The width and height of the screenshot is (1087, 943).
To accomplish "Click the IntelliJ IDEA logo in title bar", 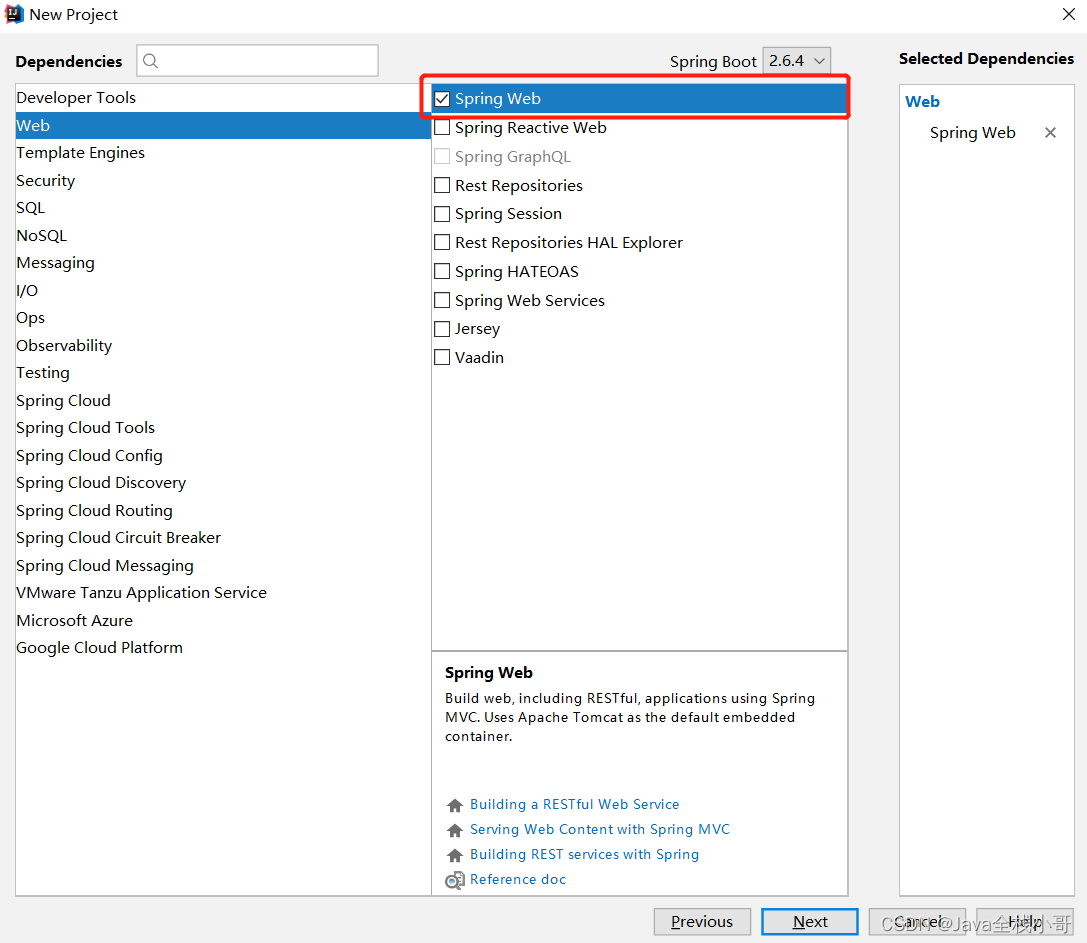I will pos(14,14).
